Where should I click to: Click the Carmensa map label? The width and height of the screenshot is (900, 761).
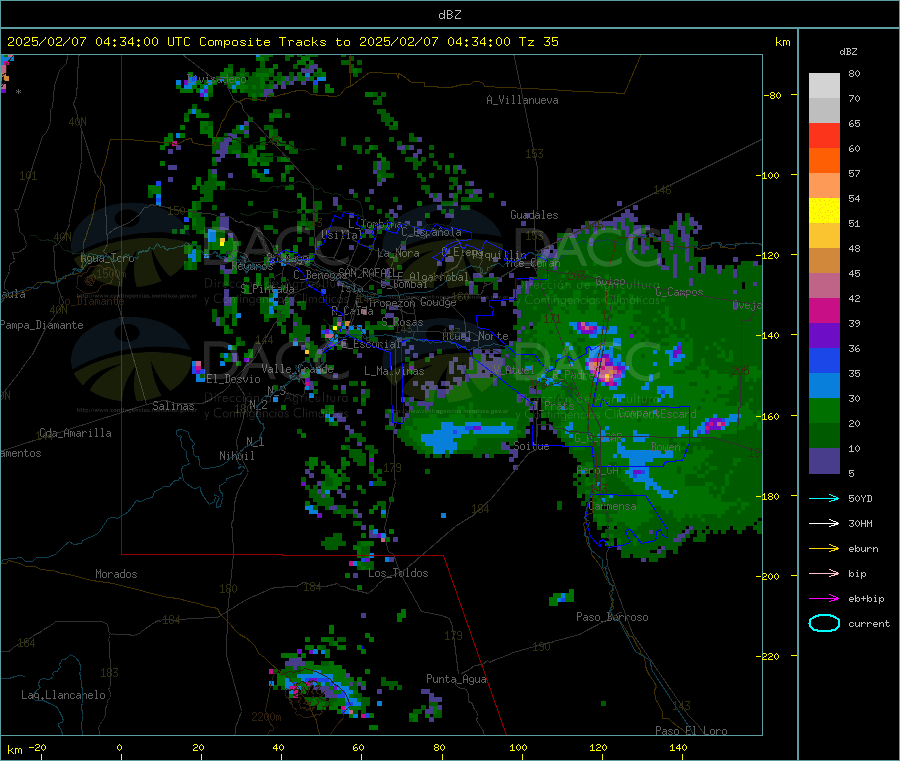(x=612, y=506)
